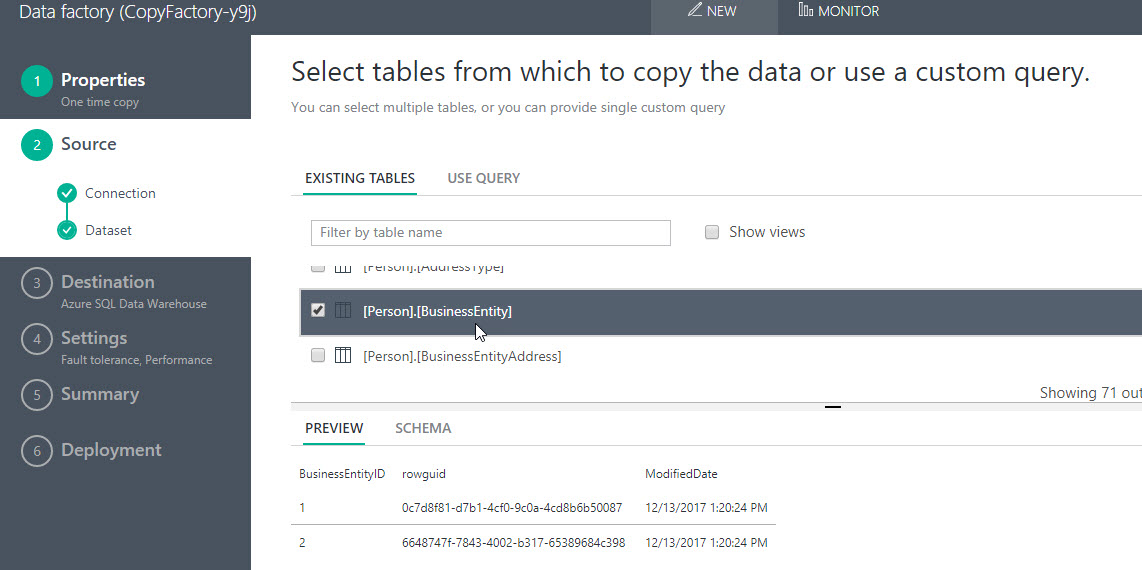Click the step 5 Summary circle icon

[x=37, y=395]
